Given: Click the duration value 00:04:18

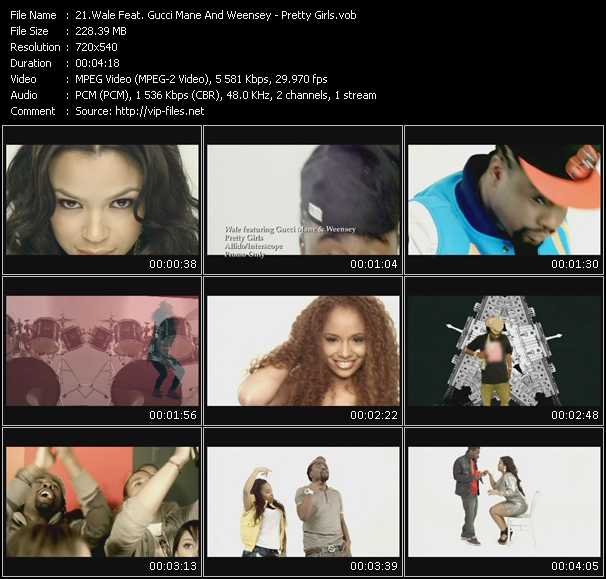Looking at the screenshot, I should 97,63.
